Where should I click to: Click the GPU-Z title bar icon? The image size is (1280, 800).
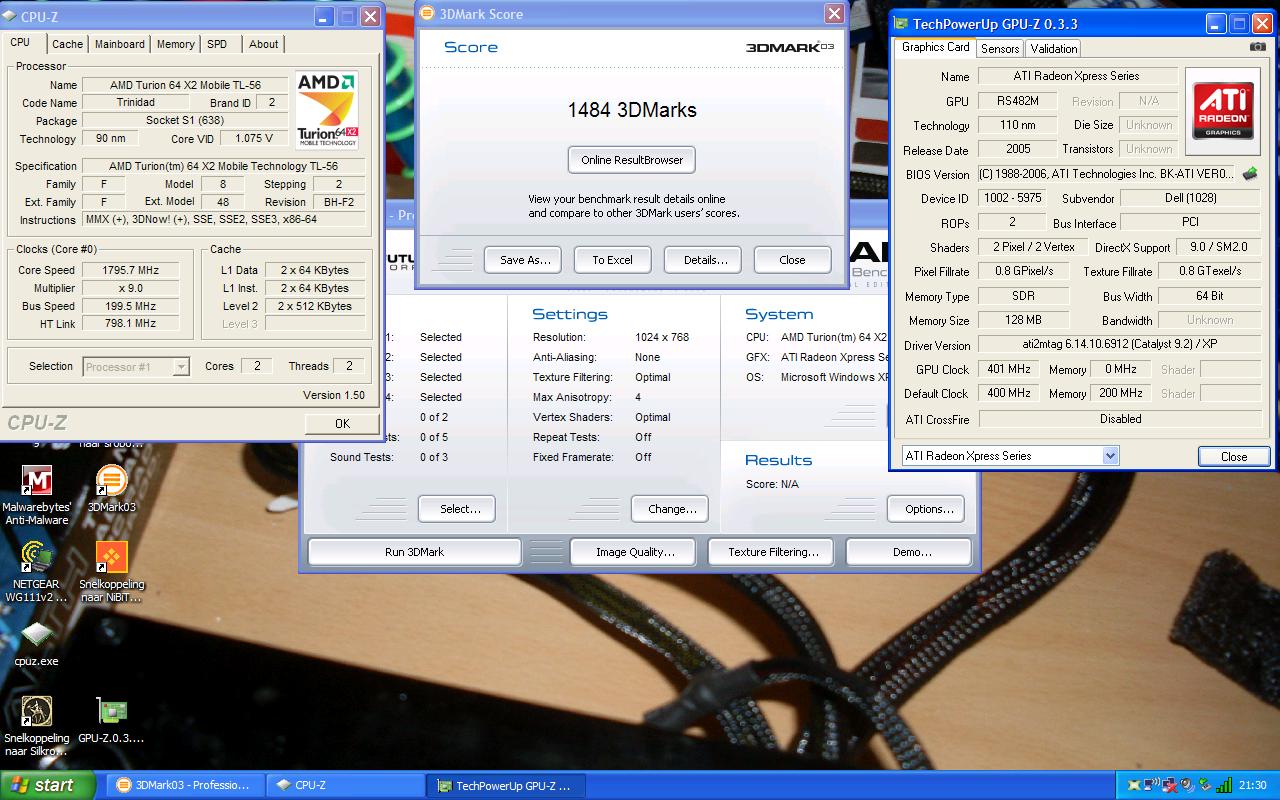(x=901, y=23)
